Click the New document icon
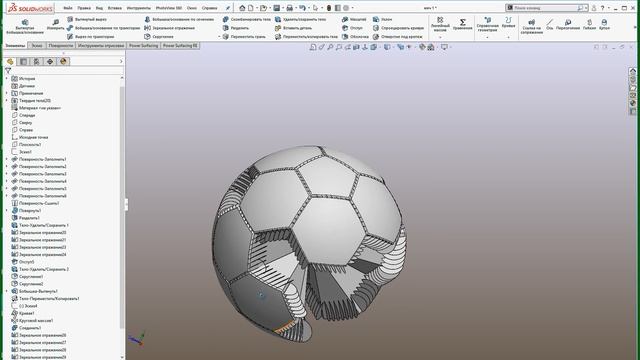 point(251,8)
